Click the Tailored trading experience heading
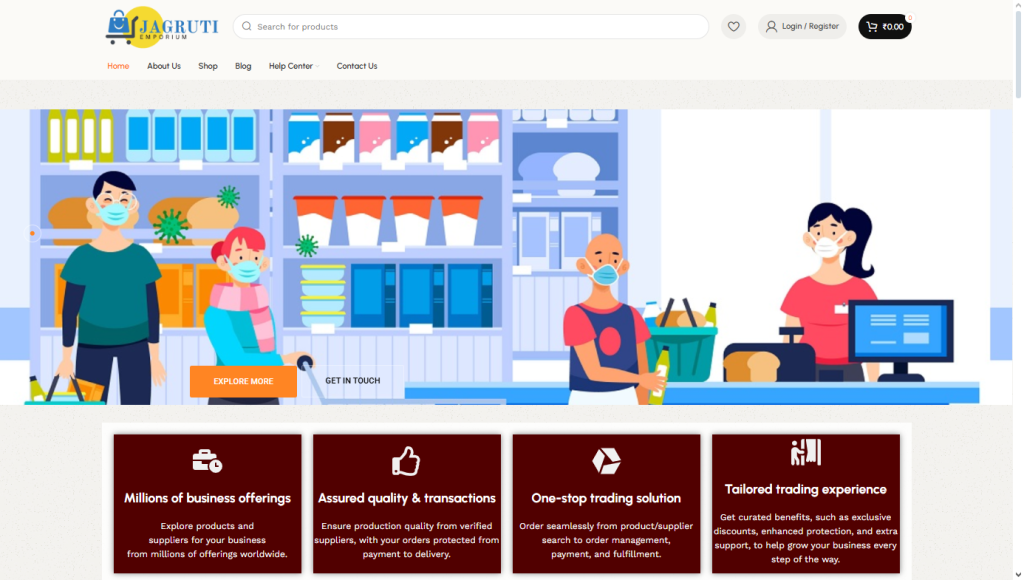This screenshot has width=1024, height=580. coord(805,489)
